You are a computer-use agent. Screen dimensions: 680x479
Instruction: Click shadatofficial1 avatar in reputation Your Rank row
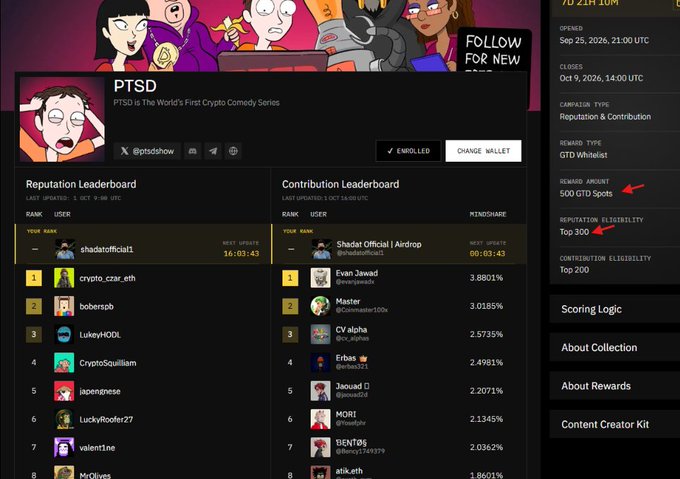pyautogui.click(x=65, y=249)
